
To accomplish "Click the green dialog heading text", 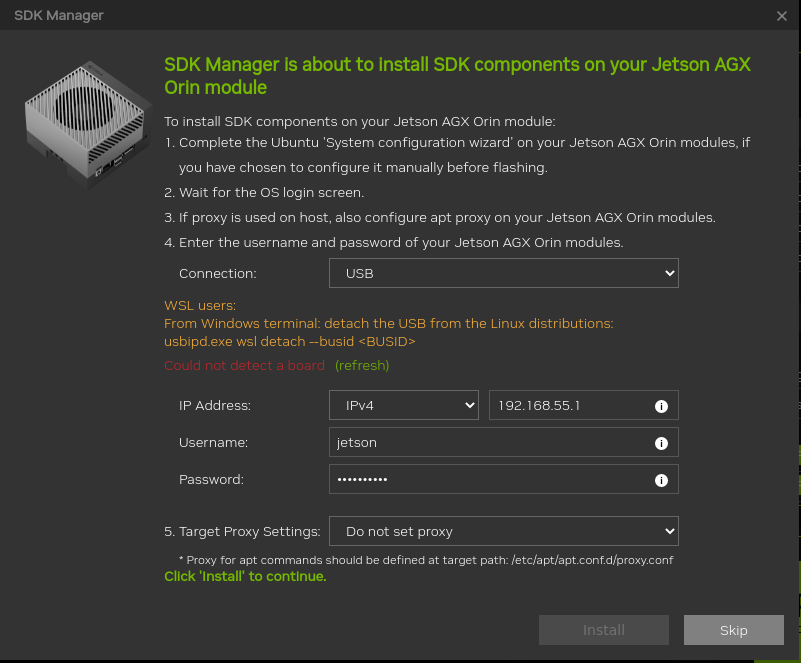I will tap(457, 76).
